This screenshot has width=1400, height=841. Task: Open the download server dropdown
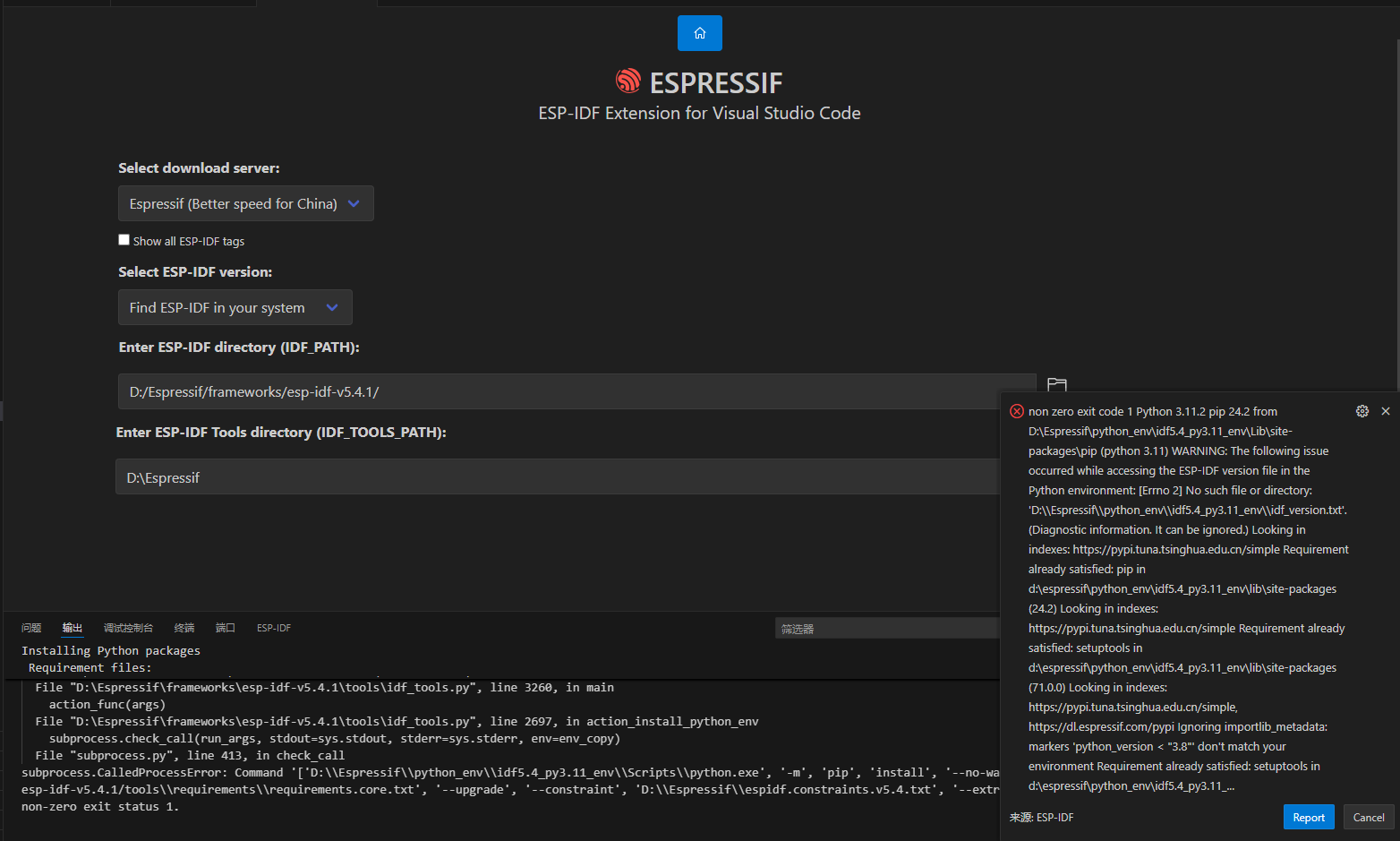[246, 203]
